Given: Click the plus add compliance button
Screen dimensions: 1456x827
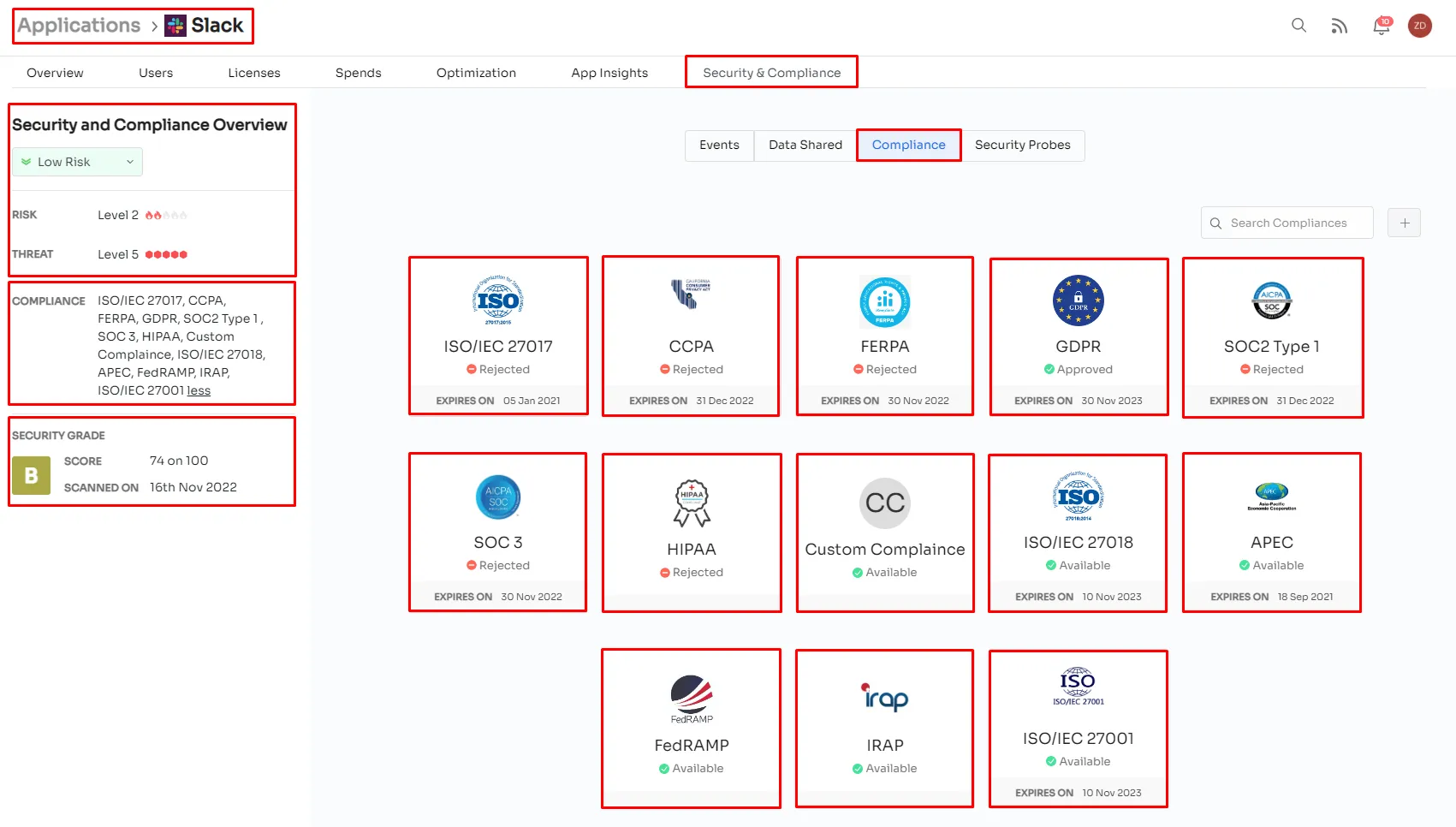Looking at the screenshot, I should (1405, 223).
